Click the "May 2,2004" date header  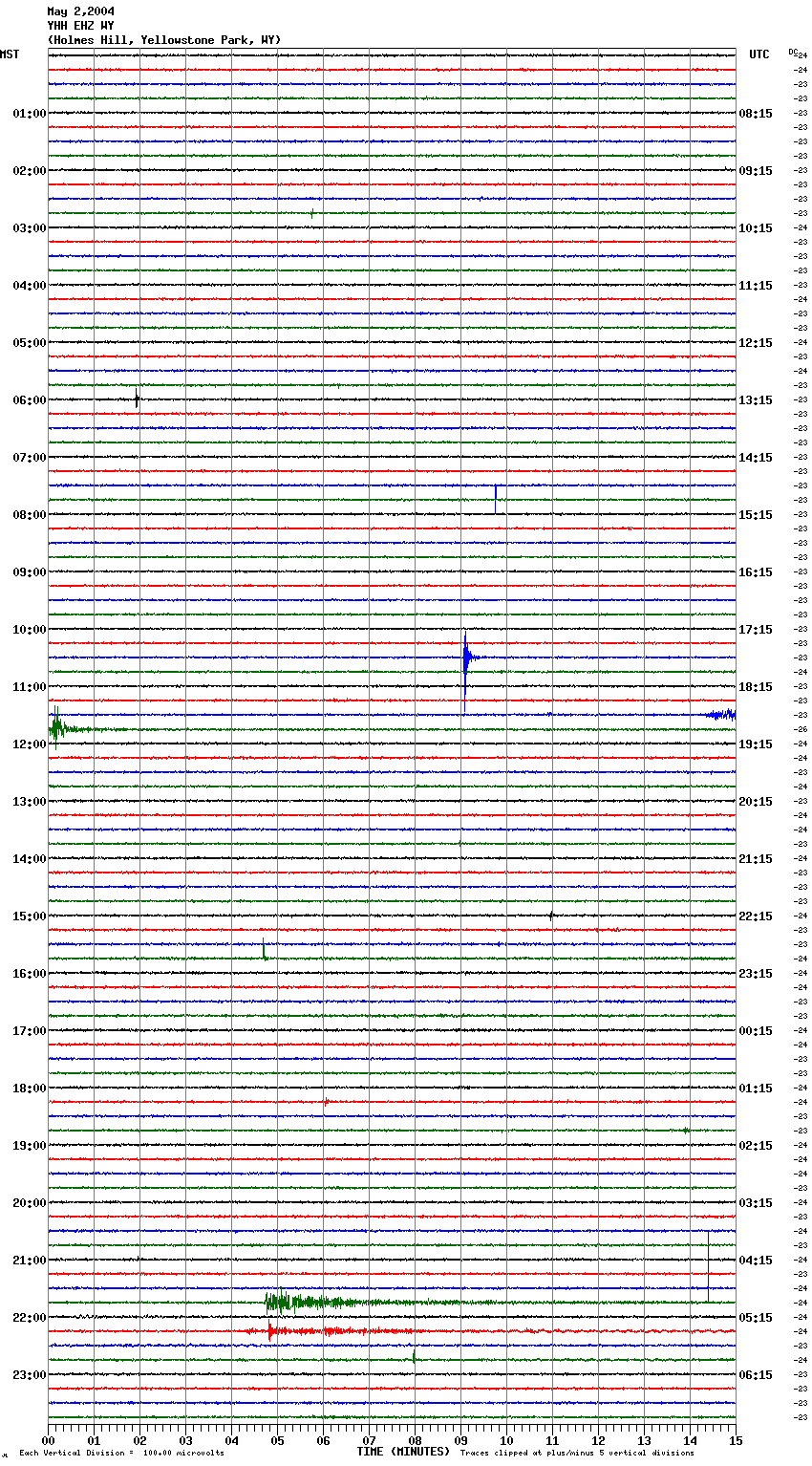click(81, 11)
